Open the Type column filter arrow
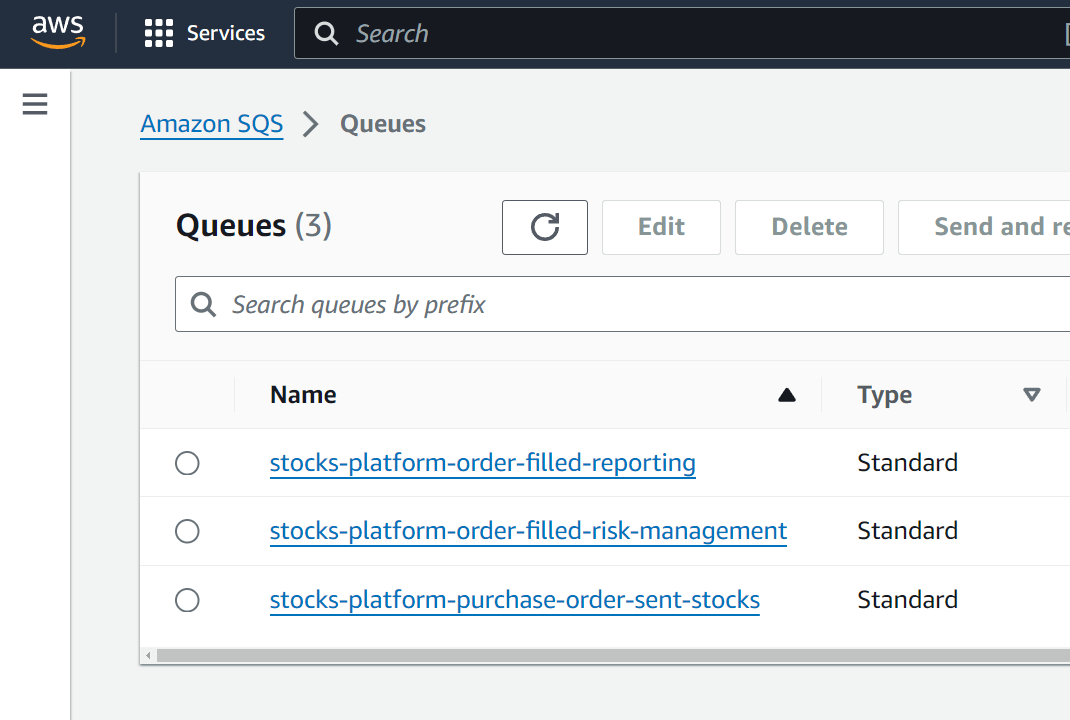The height and width of the screenshot is (720, 1070). point(1032,395)
